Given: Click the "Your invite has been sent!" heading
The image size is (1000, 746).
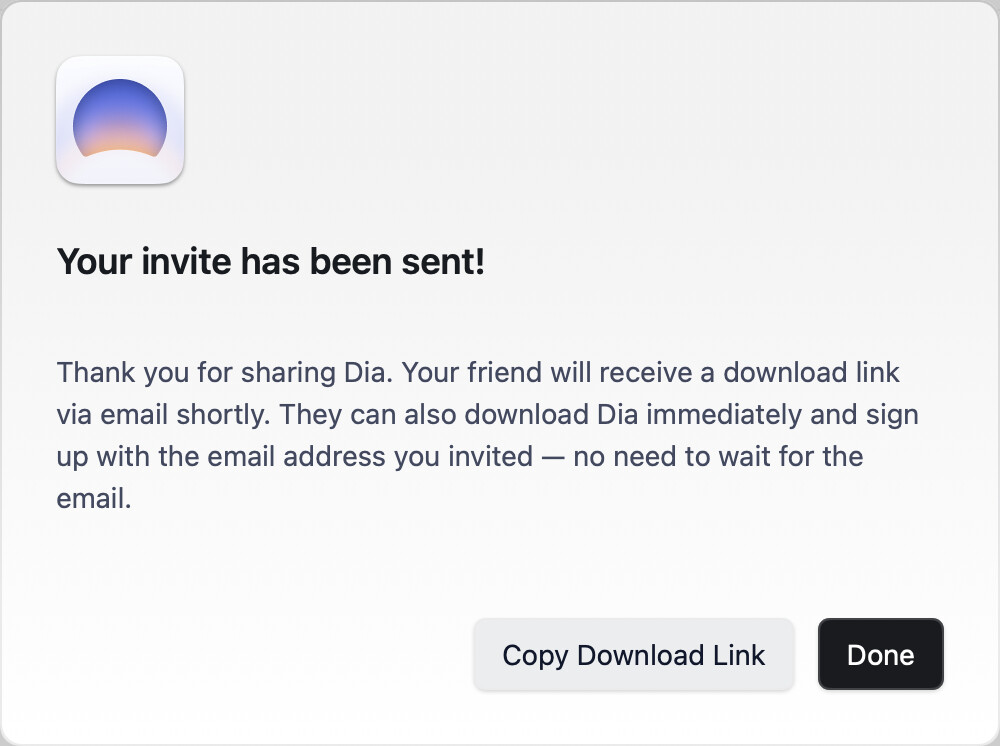Looking at the screenshot, I should click(x=271, y=261).
